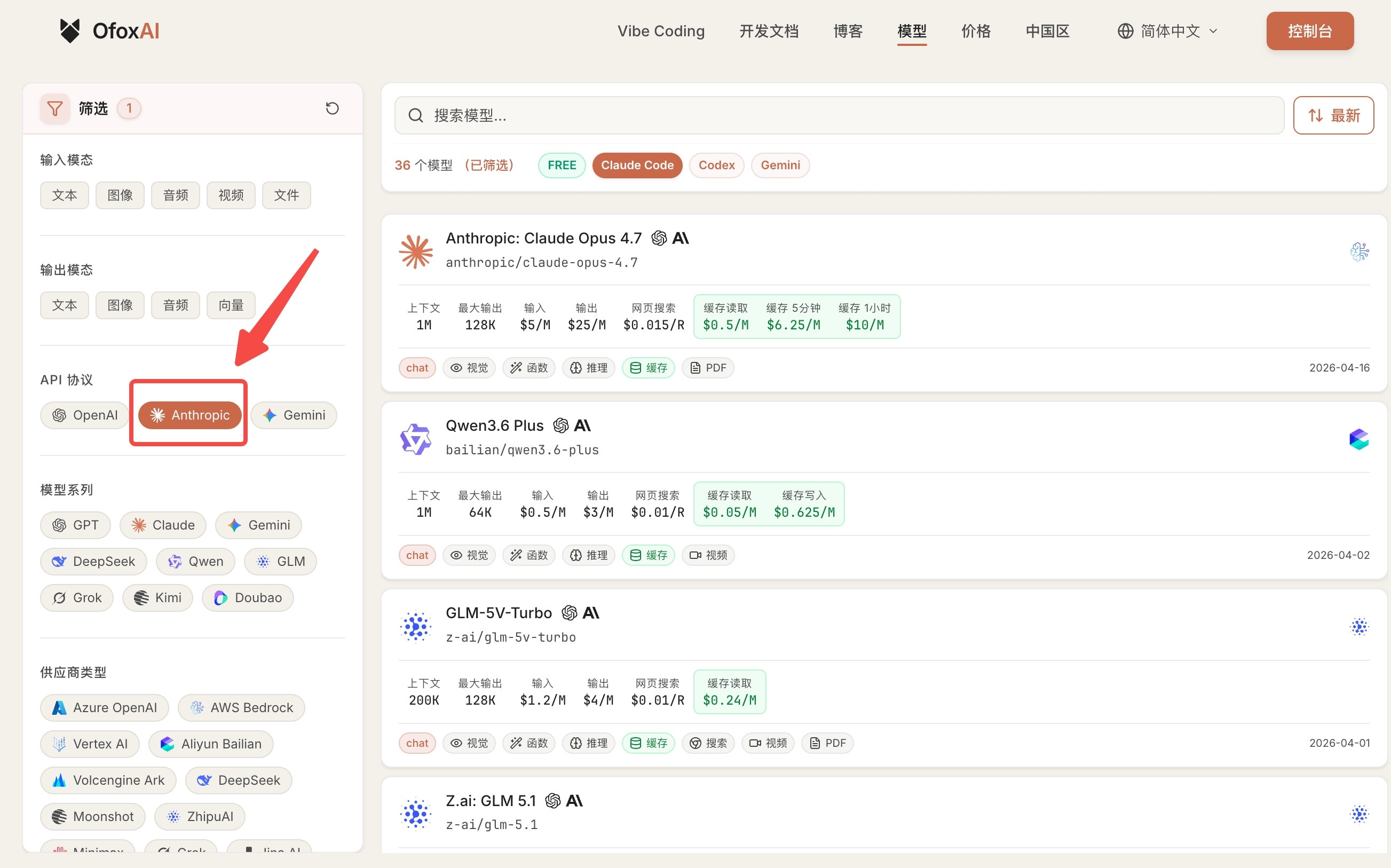Viewport: 1391px width, 868px height.
Task: Toggle the Gemini API protocol filter
Action: point(294,415)
